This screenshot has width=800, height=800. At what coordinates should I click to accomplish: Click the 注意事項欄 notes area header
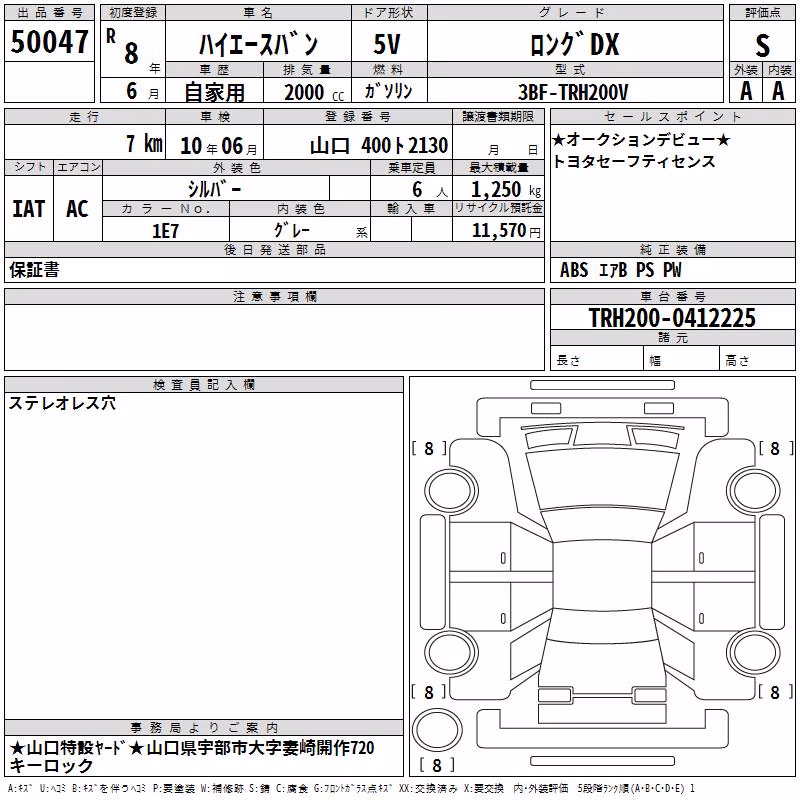point(274,296)
